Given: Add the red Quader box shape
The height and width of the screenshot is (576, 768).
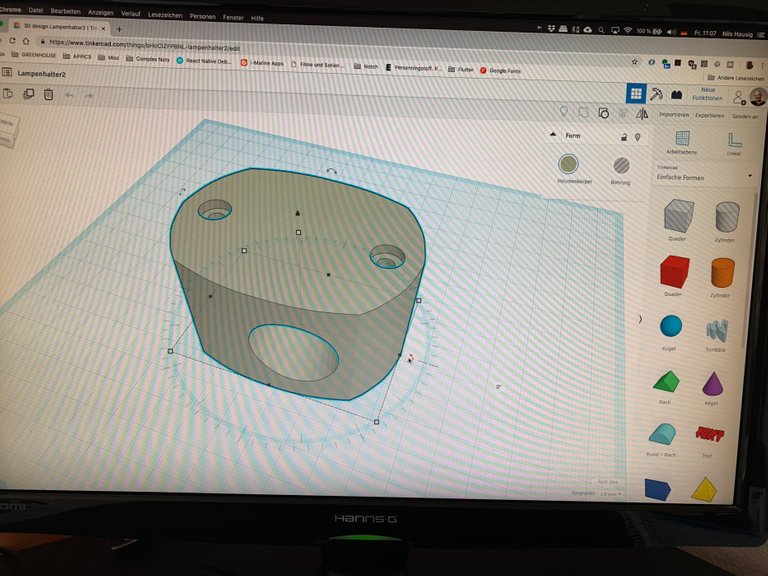Looking at the screenshot, I should point(674,272).
